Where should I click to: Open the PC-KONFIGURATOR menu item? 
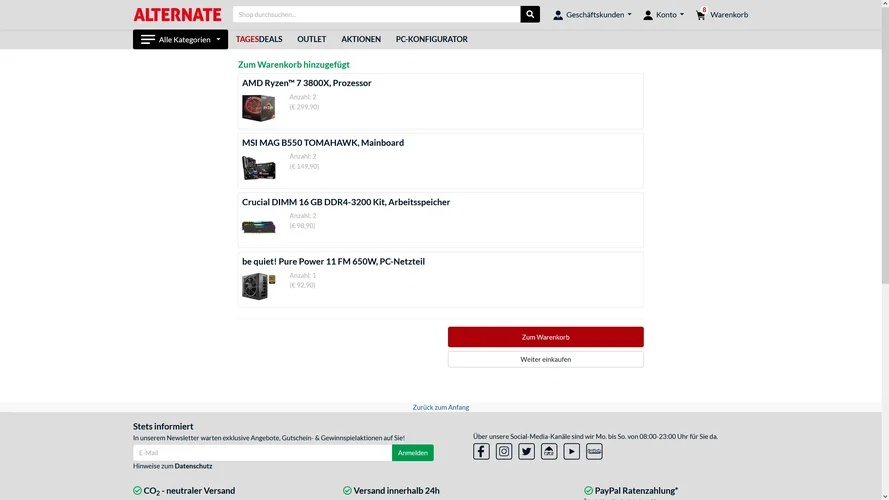[431, 39]
